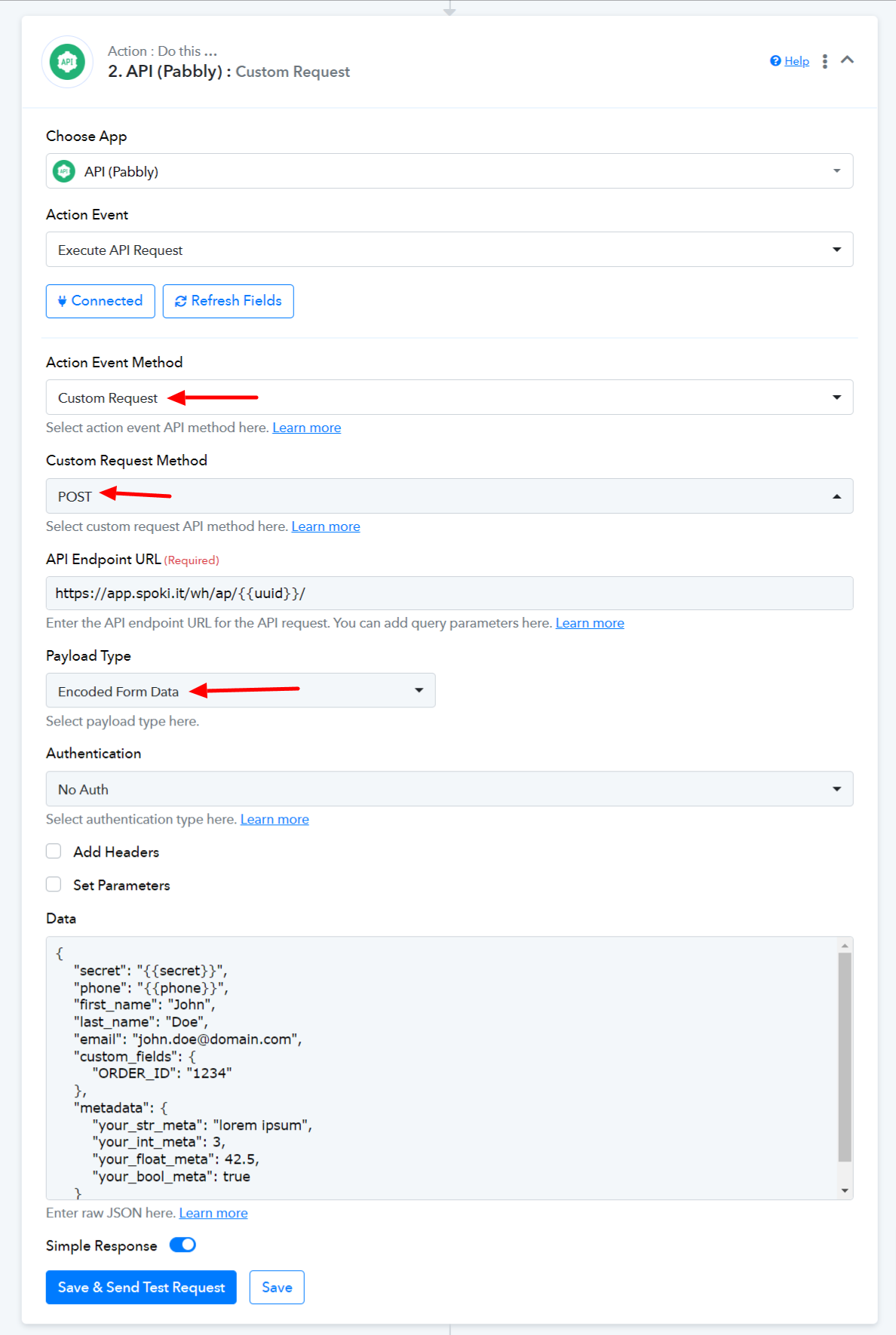
Task: Click the data box scroll-down arrow
Action: point(845,1191)
